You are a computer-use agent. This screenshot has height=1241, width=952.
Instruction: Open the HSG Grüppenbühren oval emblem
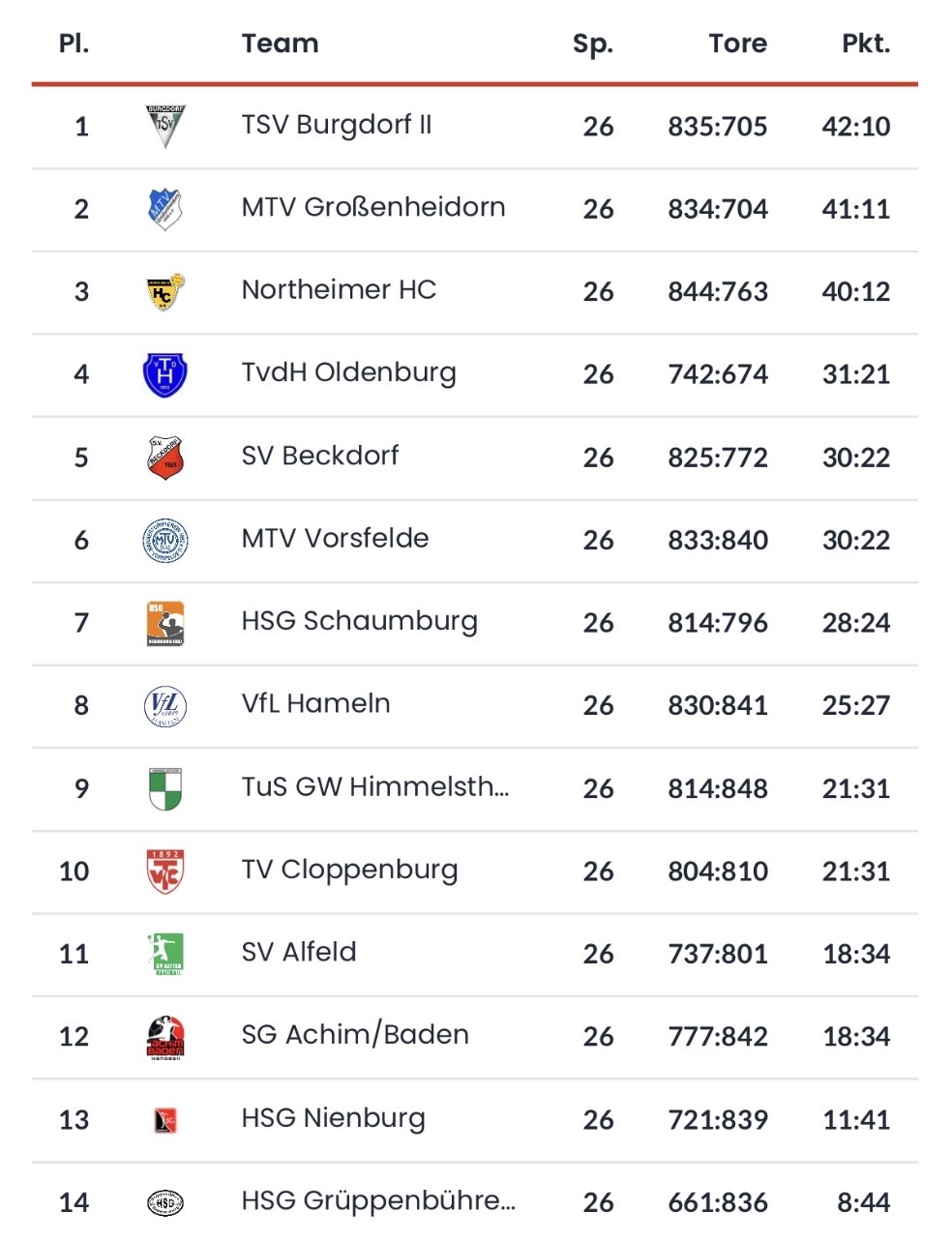click(x=164, y=1202)
